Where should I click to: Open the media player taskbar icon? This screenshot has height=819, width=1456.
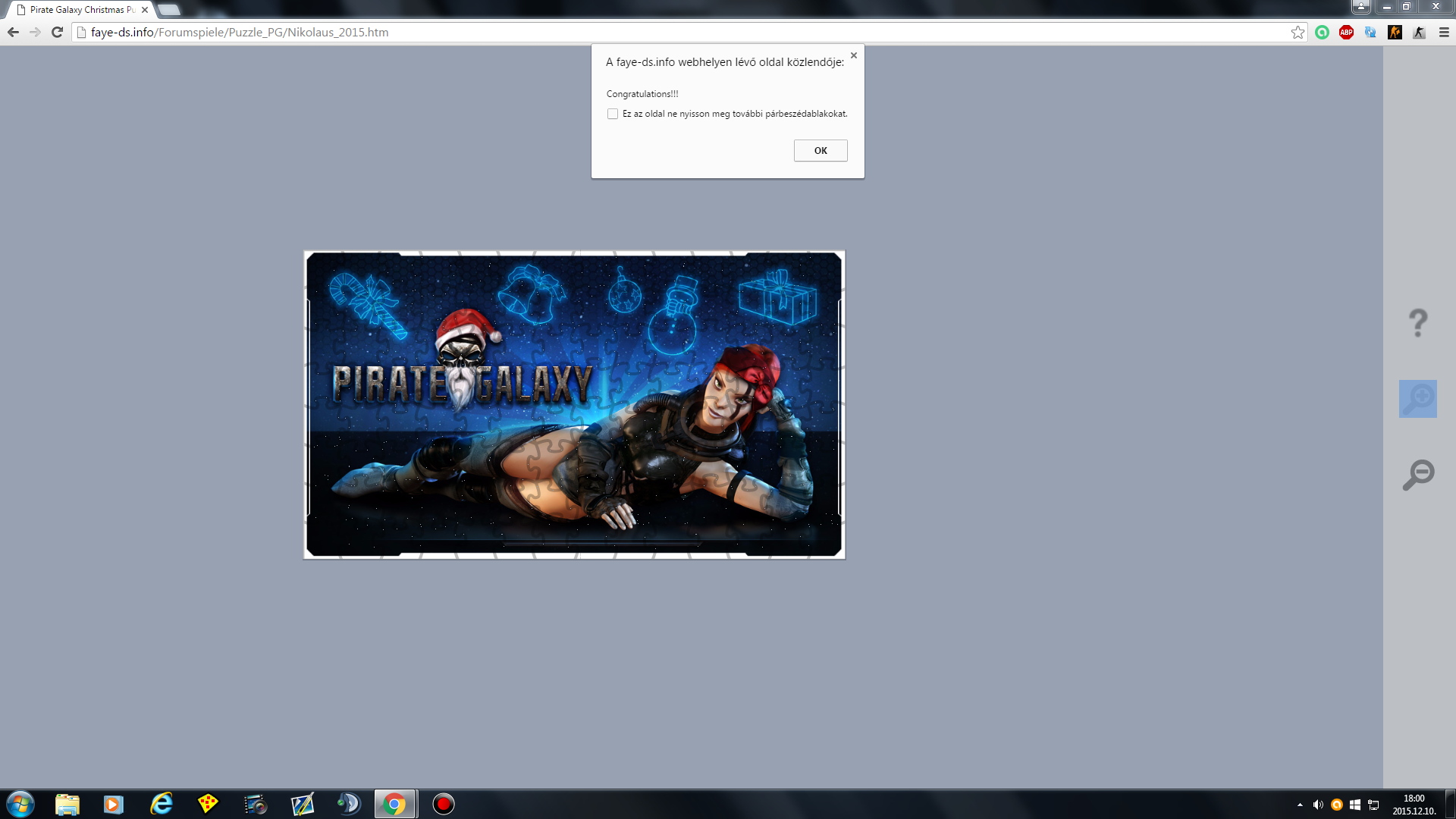(114, 804)
